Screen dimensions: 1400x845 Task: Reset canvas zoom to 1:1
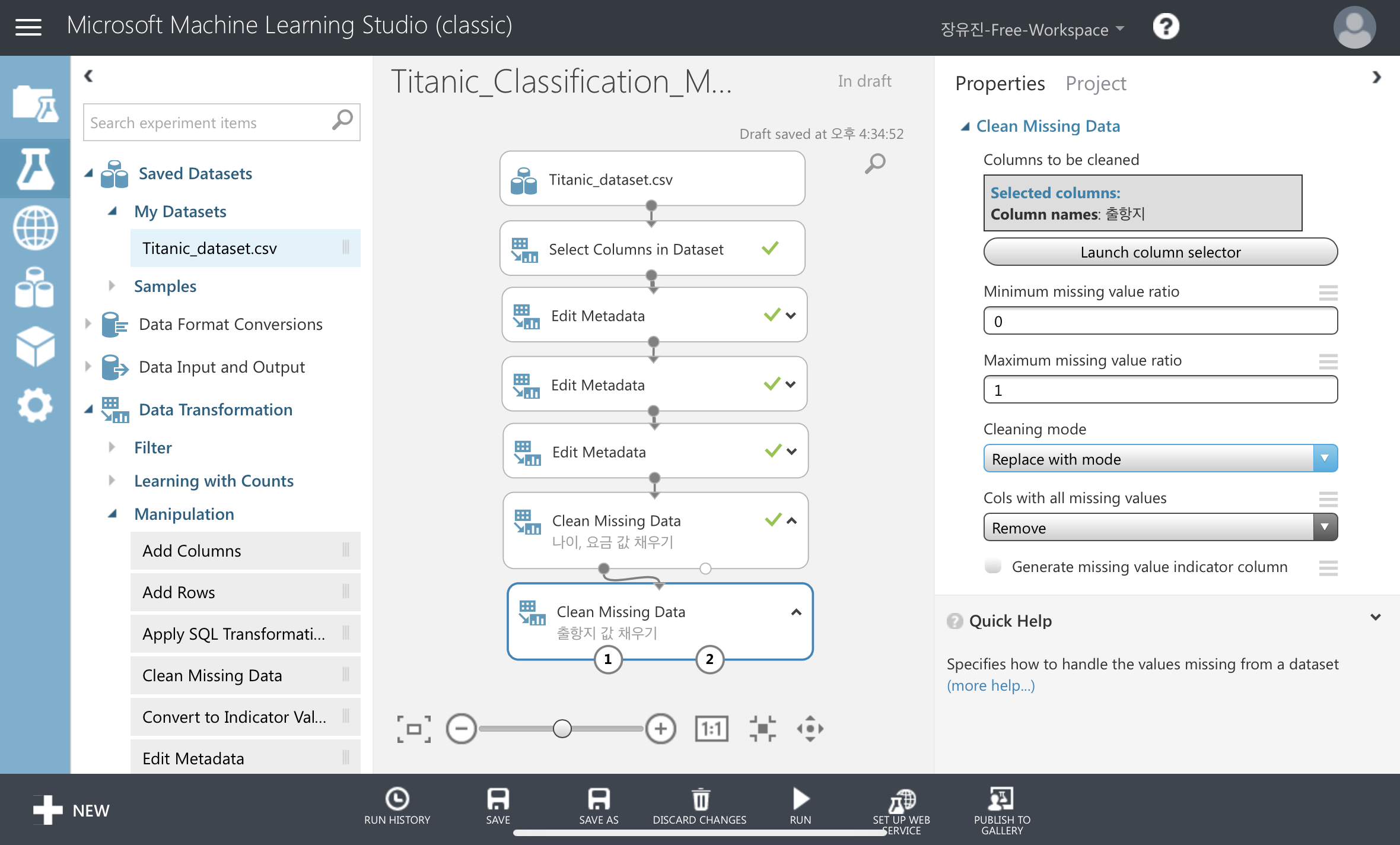pos(711,729)
